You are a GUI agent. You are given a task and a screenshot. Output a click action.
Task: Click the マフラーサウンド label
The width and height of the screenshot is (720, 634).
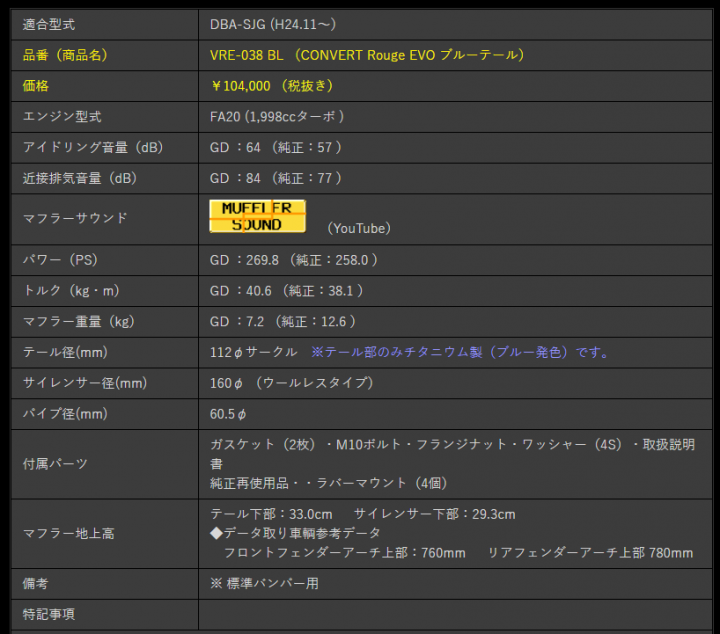(x=75, y=218)
